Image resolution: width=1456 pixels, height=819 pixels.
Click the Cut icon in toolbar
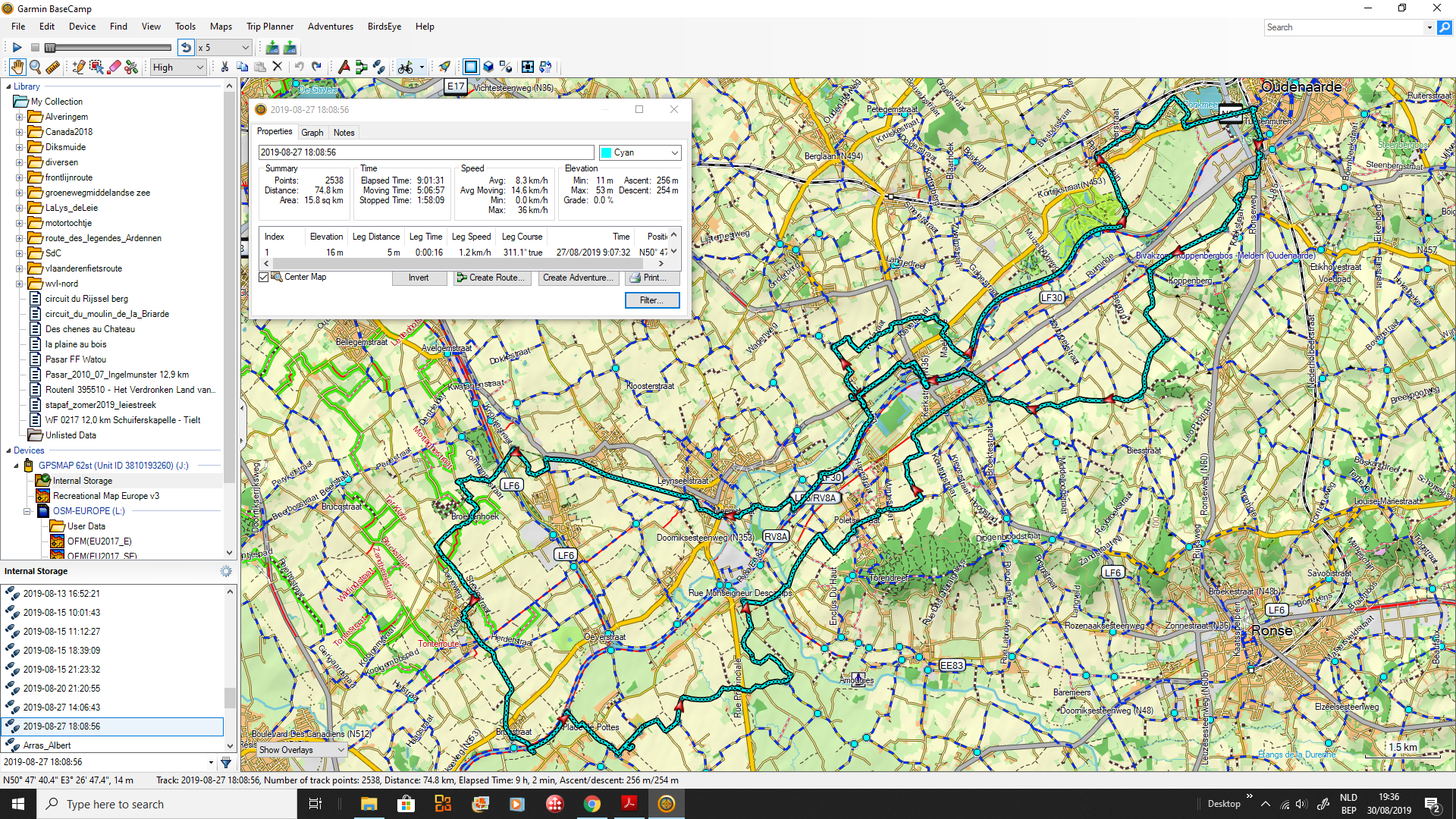[225, 67]
